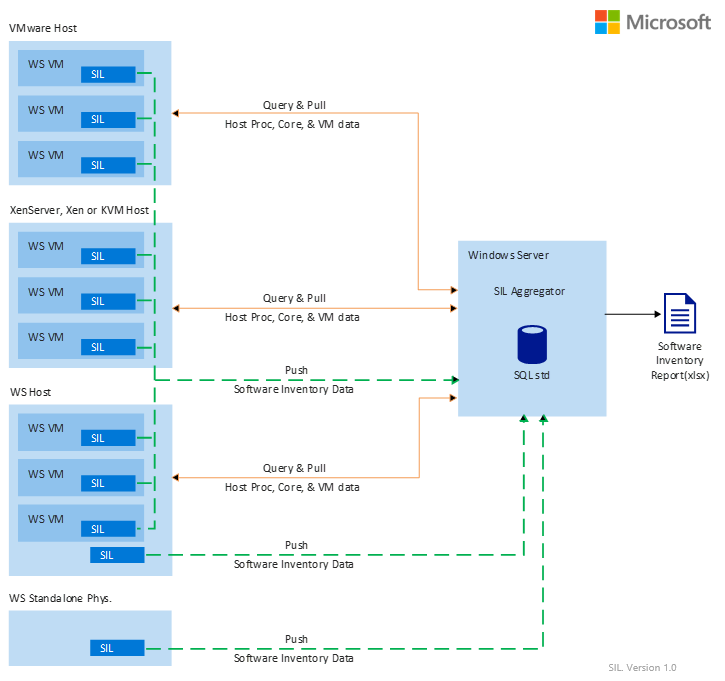Click "Query & Pull" label beside VMware Host
725x681 pixels.
[x=294, y=105]
